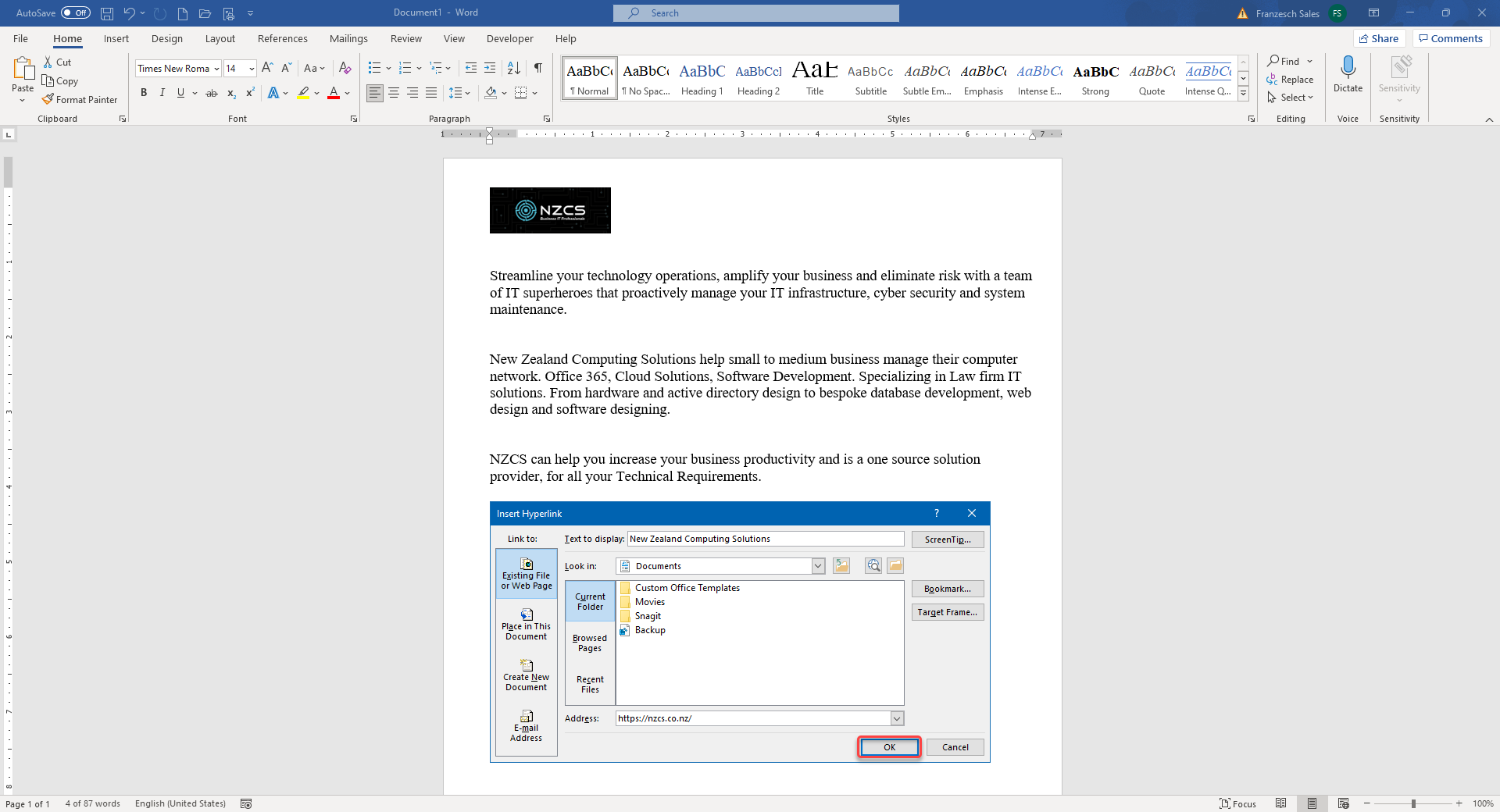Image resolution: width=1500 pixels, height=812 pixels.
Task: Show paragraph marks with the pilcrow icon
Action: [537, 68]
